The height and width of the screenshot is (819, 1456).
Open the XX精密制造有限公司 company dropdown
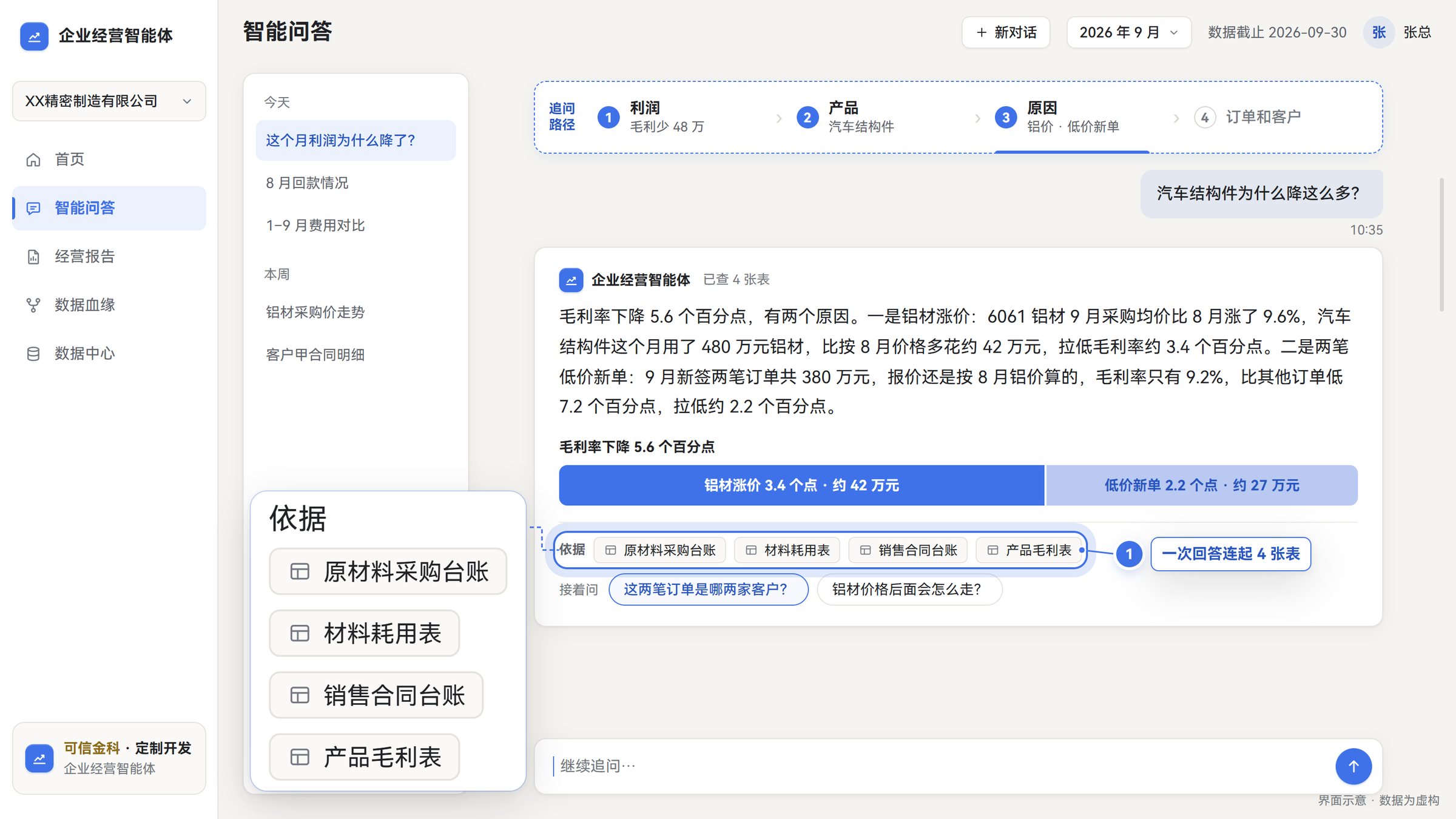tap(109, 101)
